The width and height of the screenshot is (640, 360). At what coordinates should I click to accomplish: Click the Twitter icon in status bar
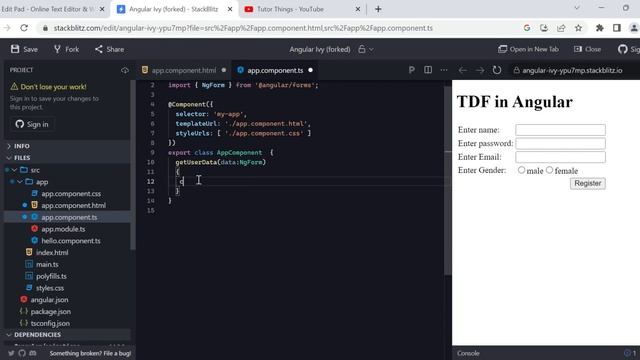11,353
